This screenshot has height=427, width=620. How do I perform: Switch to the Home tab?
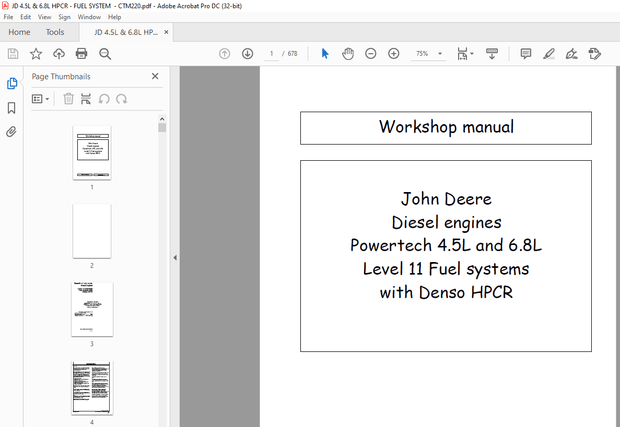pos(19,32)
